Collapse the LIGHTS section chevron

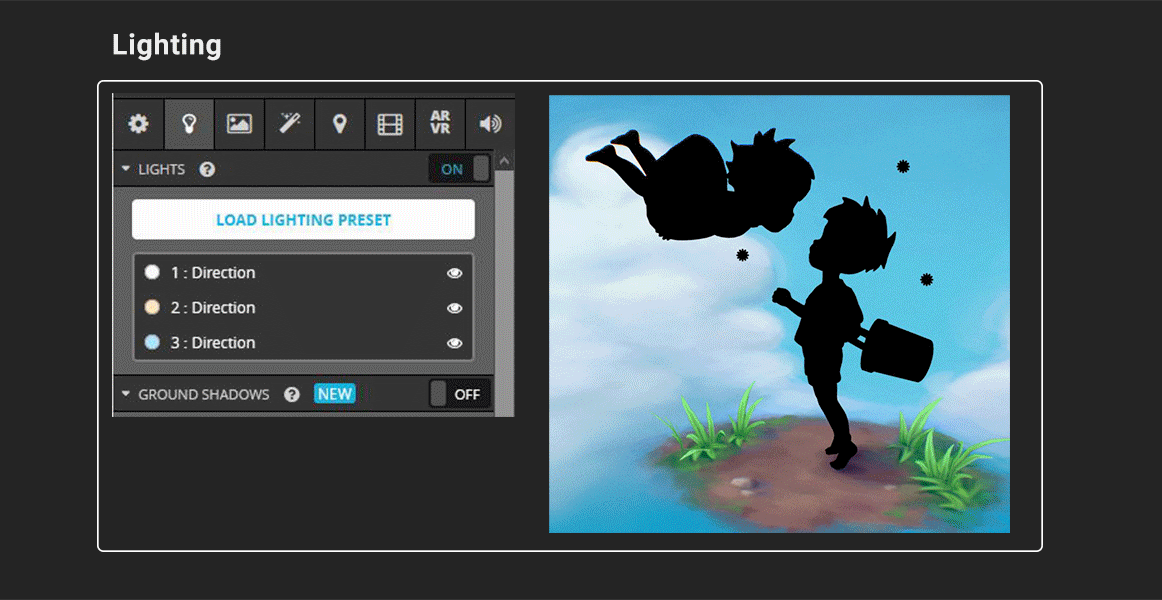125,169
